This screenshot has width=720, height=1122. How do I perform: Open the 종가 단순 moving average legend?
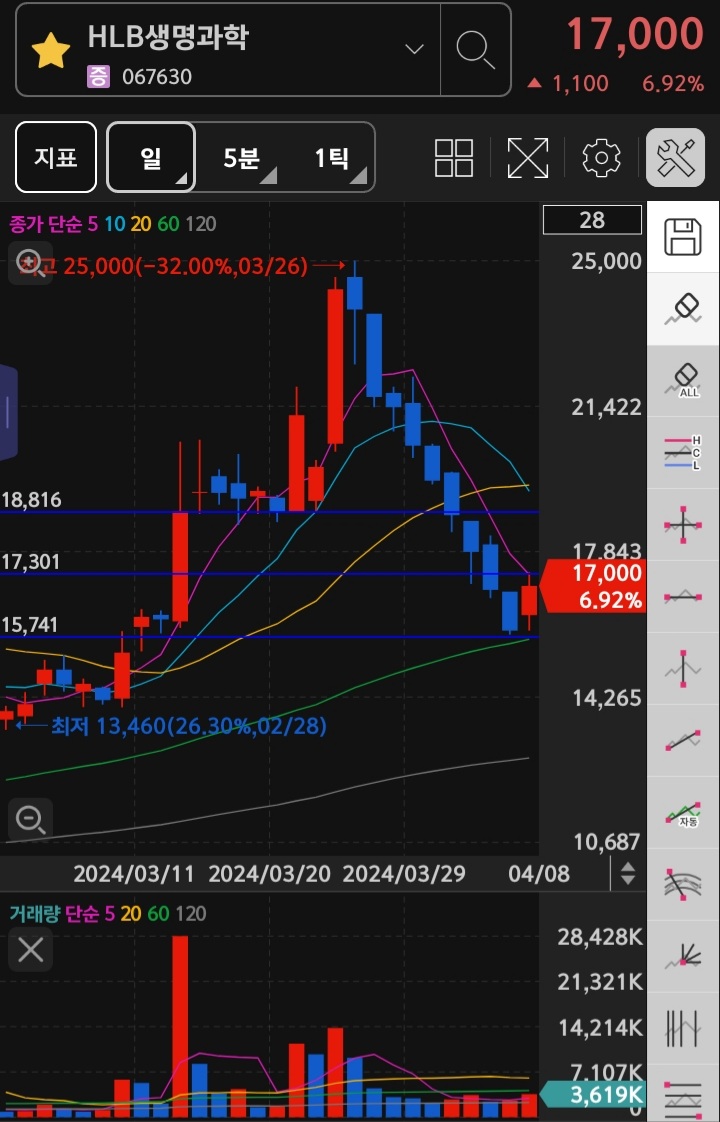click(x=112, y=224)
